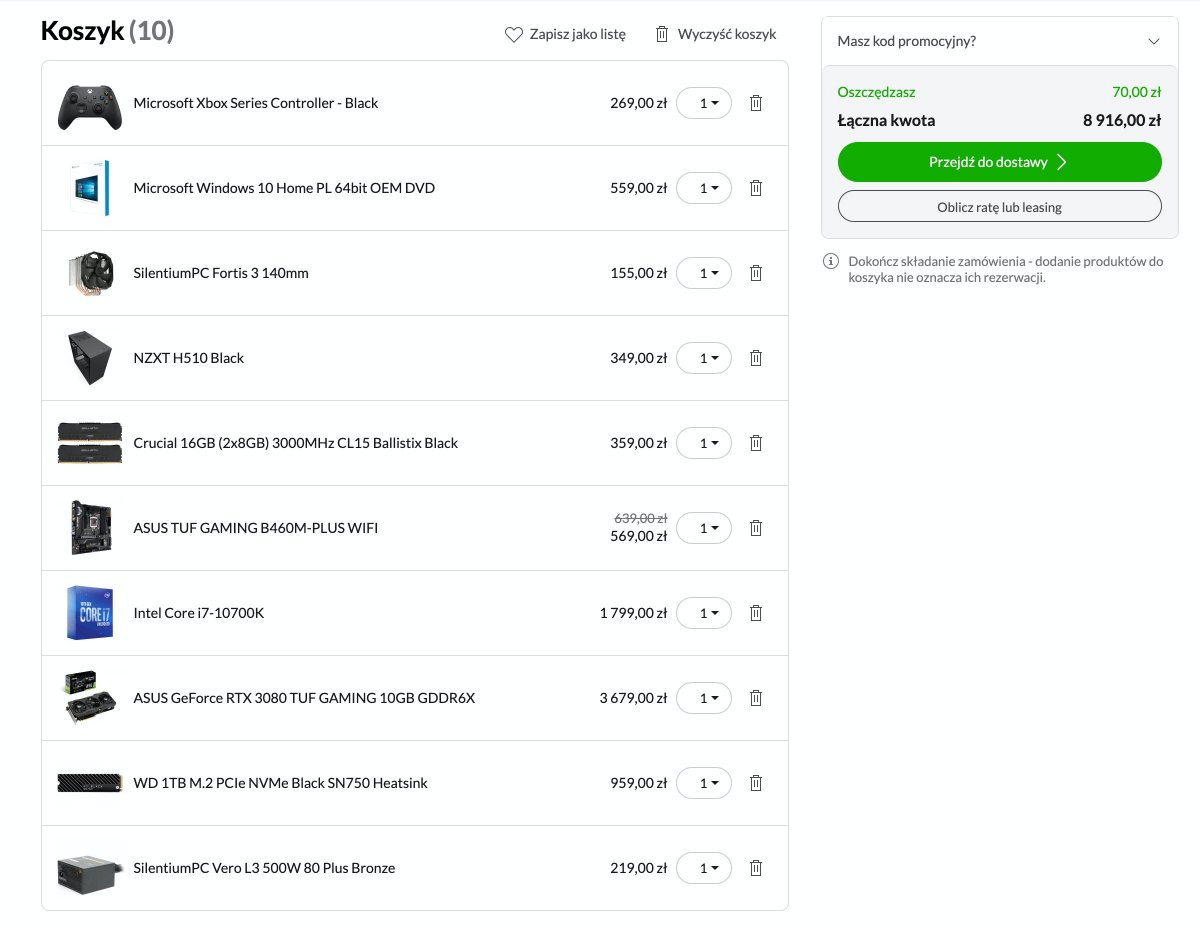
Task: Click the savings value '70,00 zł'
Action: coord(1137,92)
